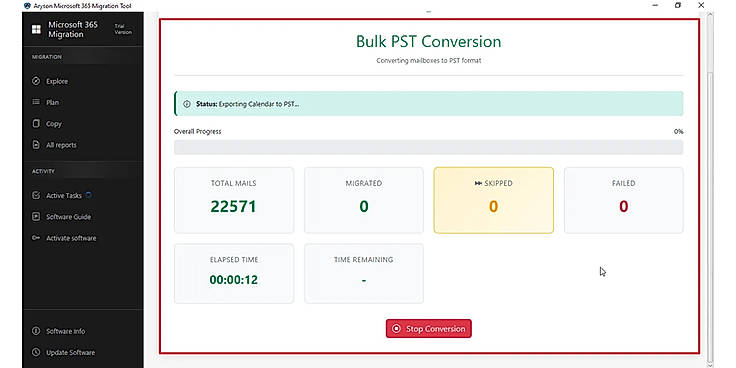Click the Overall Progress label
Image resolution: width=736 pixels, height=368 pixels.
point(198,131)
